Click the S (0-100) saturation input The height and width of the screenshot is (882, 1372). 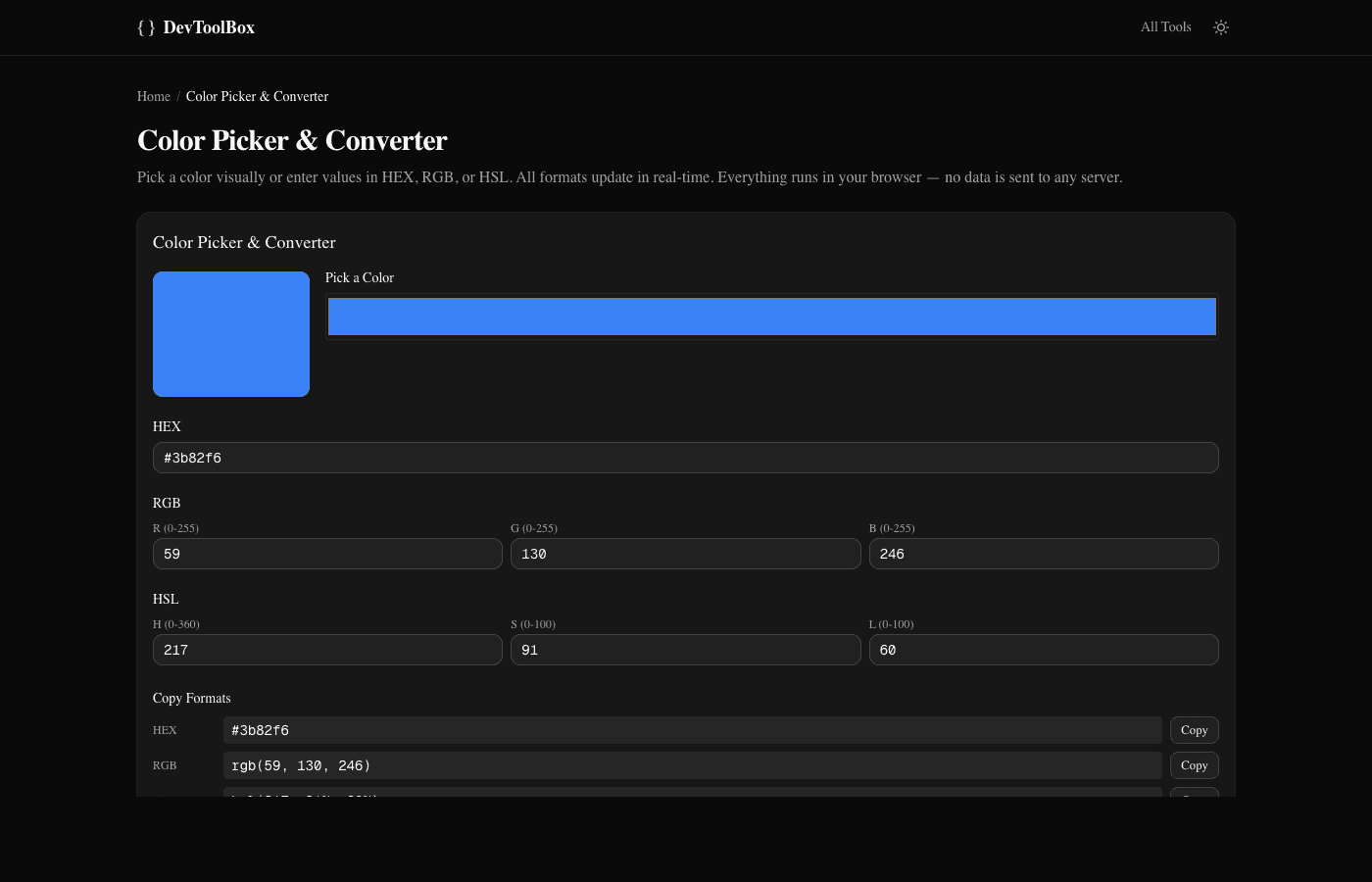(685, 650)
